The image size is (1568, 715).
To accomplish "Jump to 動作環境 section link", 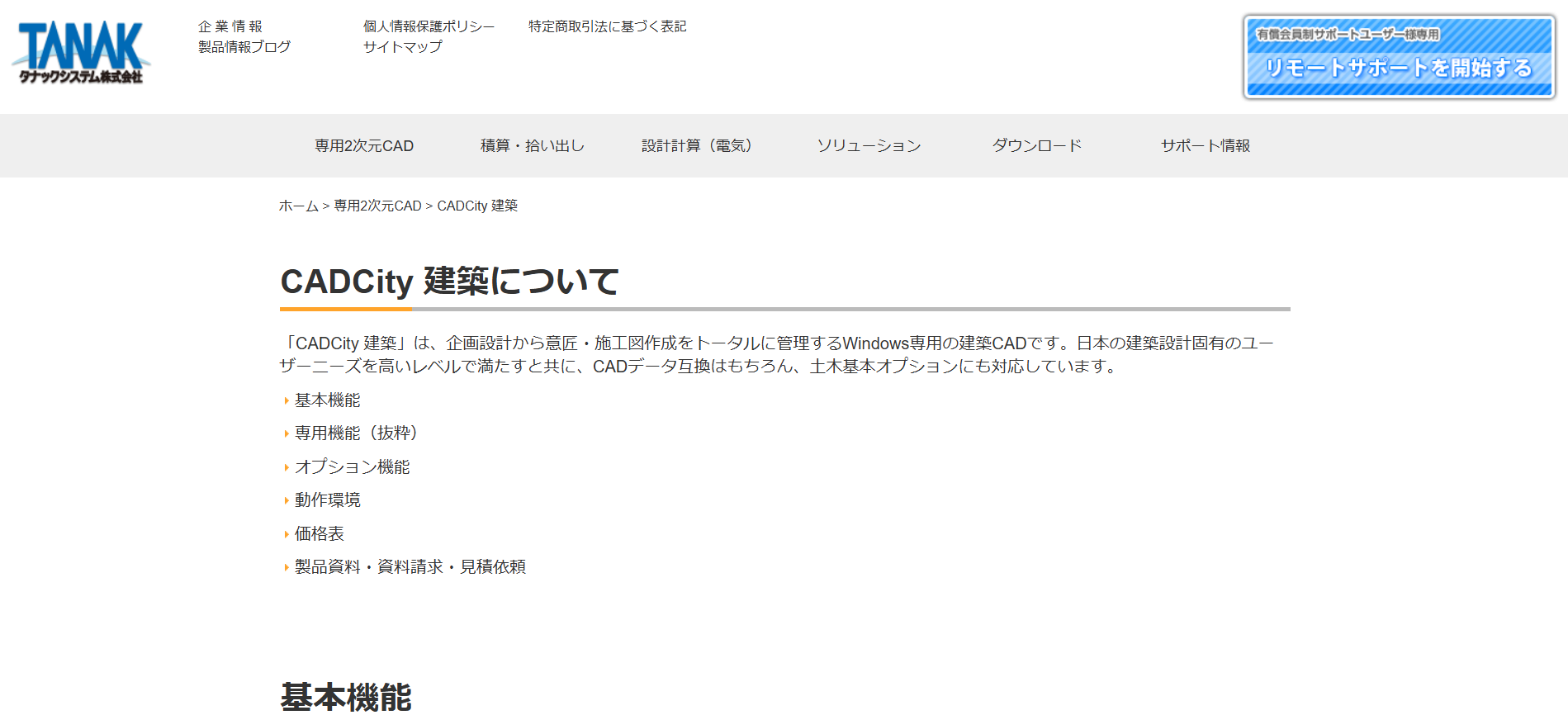I will pyautogui.click(x=327, y=500).
